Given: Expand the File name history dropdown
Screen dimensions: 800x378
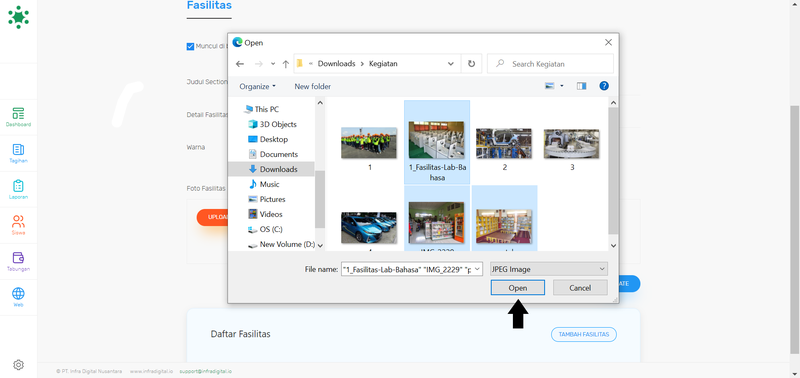Looking at the screenshot, I should coord(478,269).
